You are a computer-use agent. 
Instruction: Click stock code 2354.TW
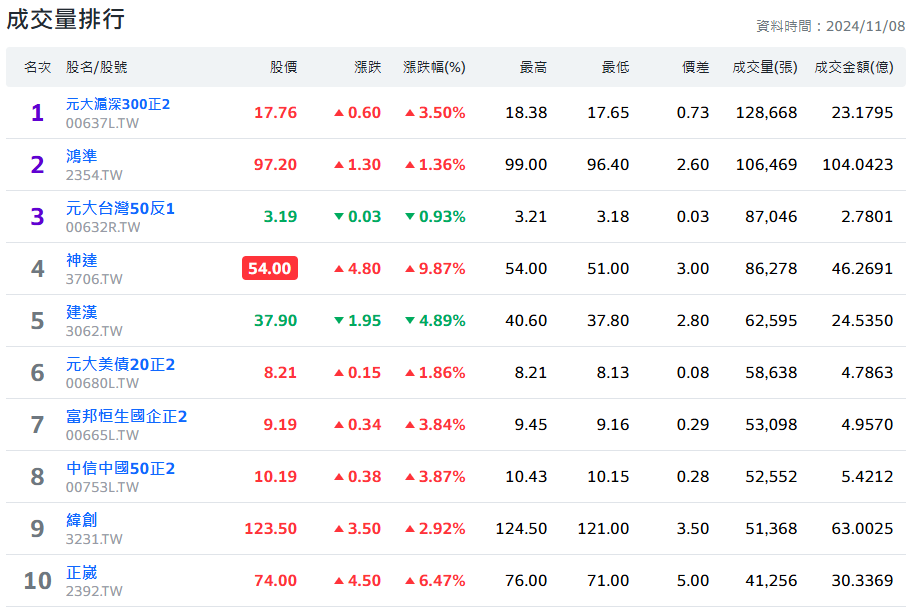click(94, 175)
